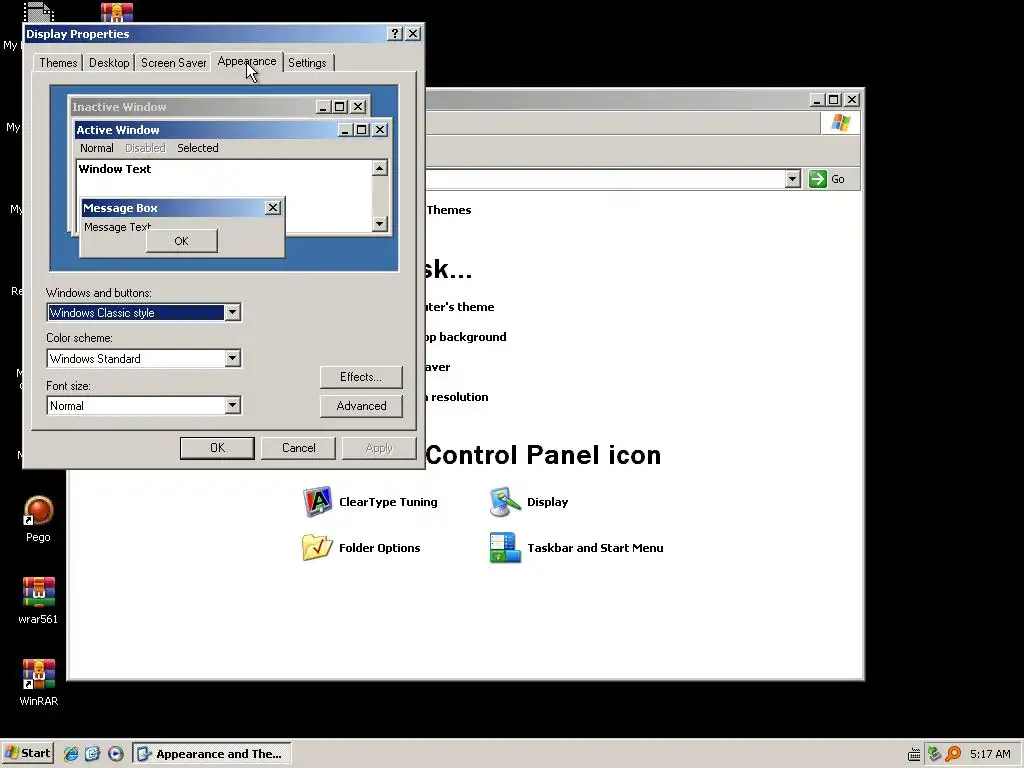Click the keyboard icon in system tray
This screenshot has height=768, width=1024.
point(914,754)
